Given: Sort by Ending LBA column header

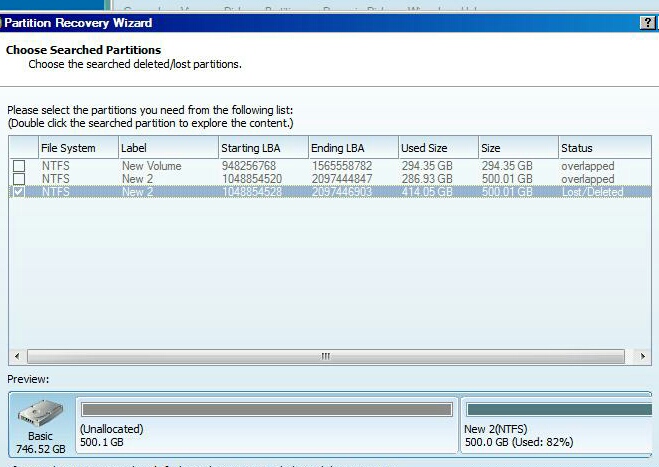Looking at the screenshot, I should pos(353,148).
